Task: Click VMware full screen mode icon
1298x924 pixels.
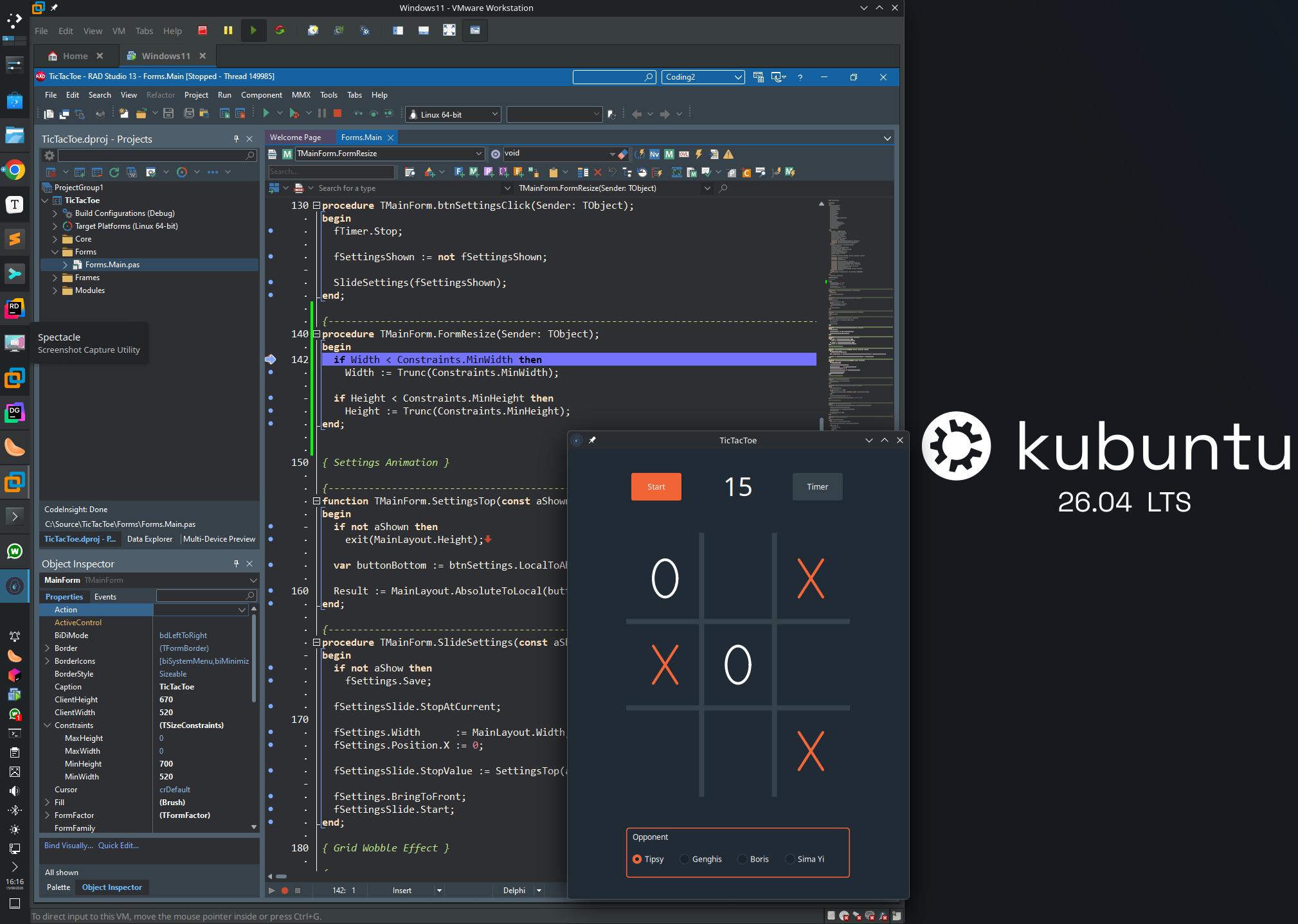Action: click(x=449, y=30)
